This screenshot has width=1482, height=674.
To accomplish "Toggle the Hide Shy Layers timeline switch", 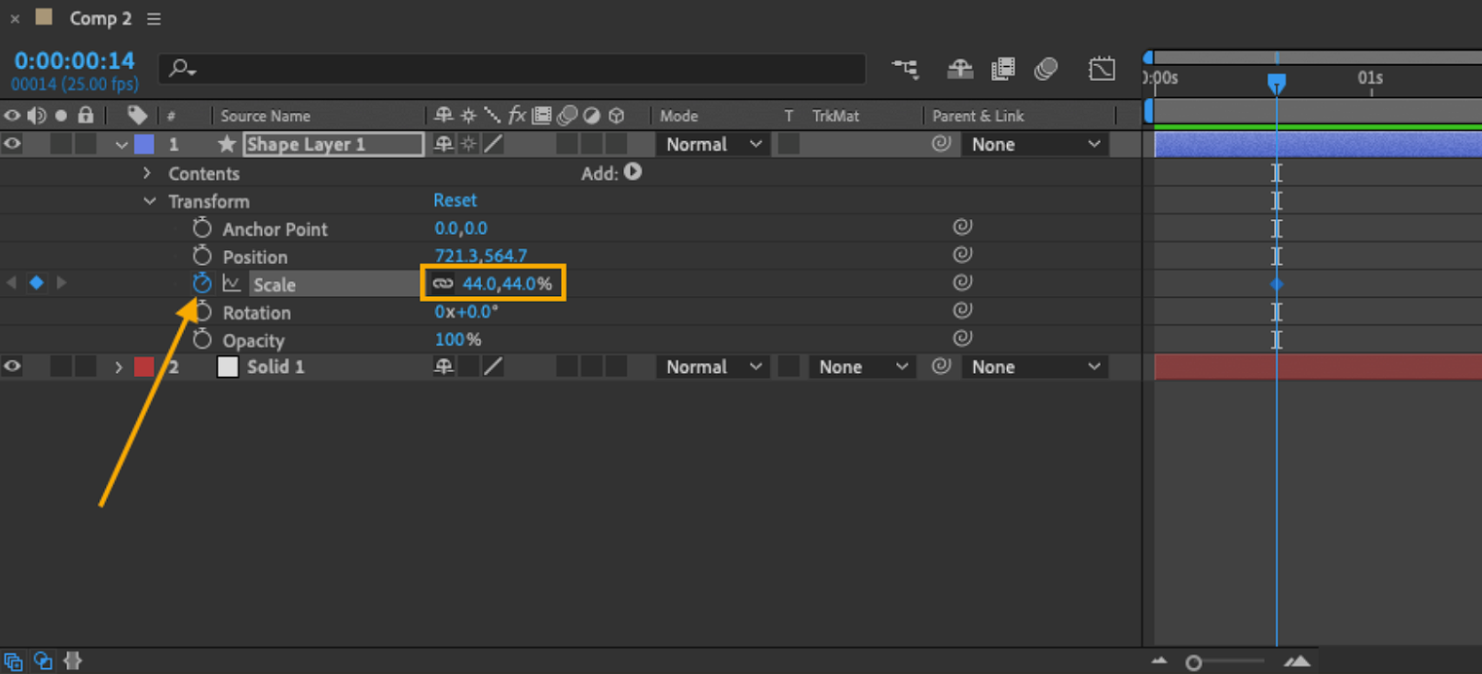I will (960, 69).
